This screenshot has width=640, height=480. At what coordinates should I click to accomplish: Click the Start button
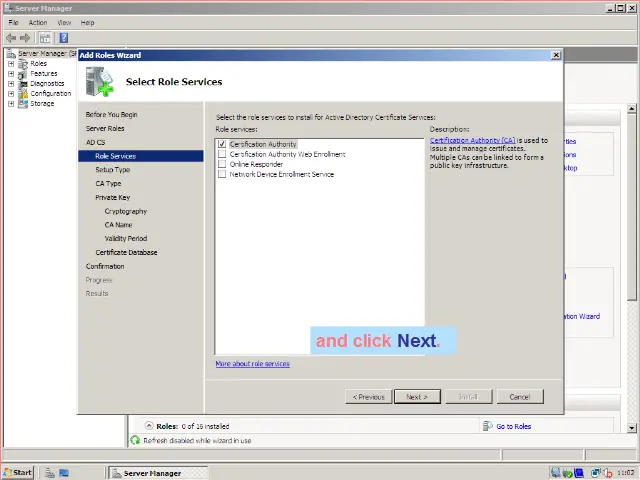[x=18, y=473]
